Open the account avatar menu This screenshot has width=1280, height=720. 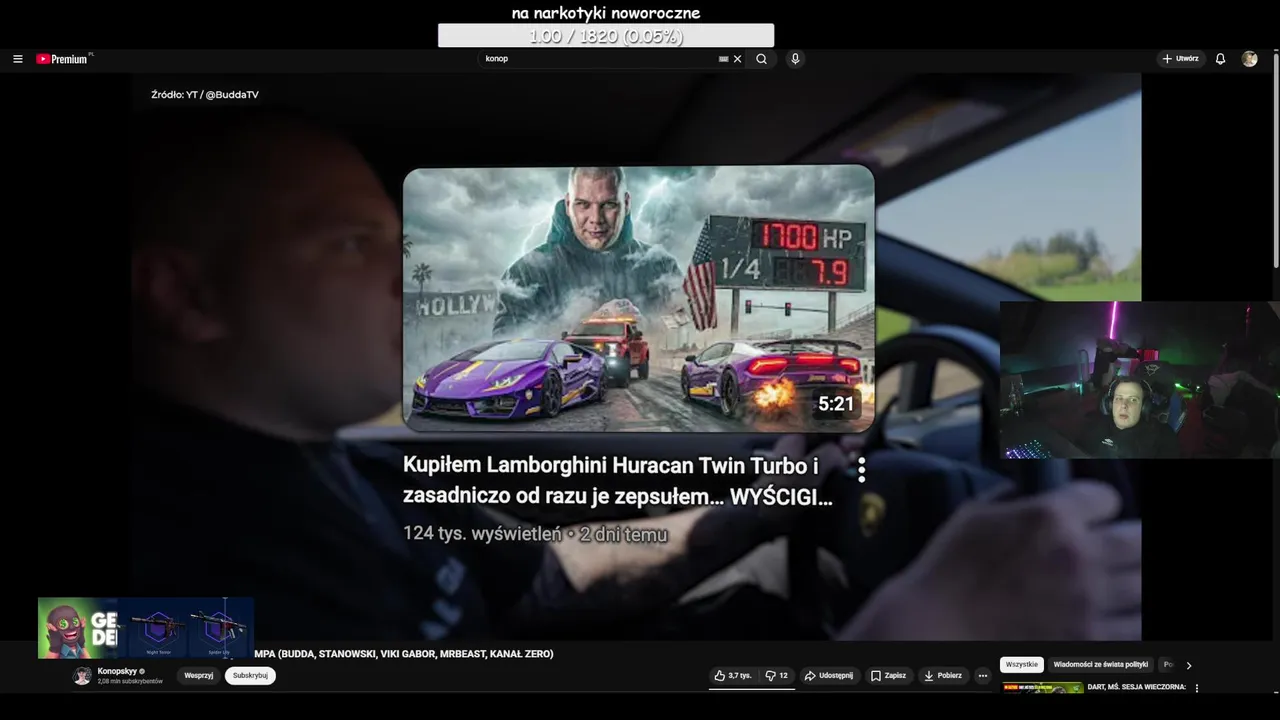coord(1249,59)
